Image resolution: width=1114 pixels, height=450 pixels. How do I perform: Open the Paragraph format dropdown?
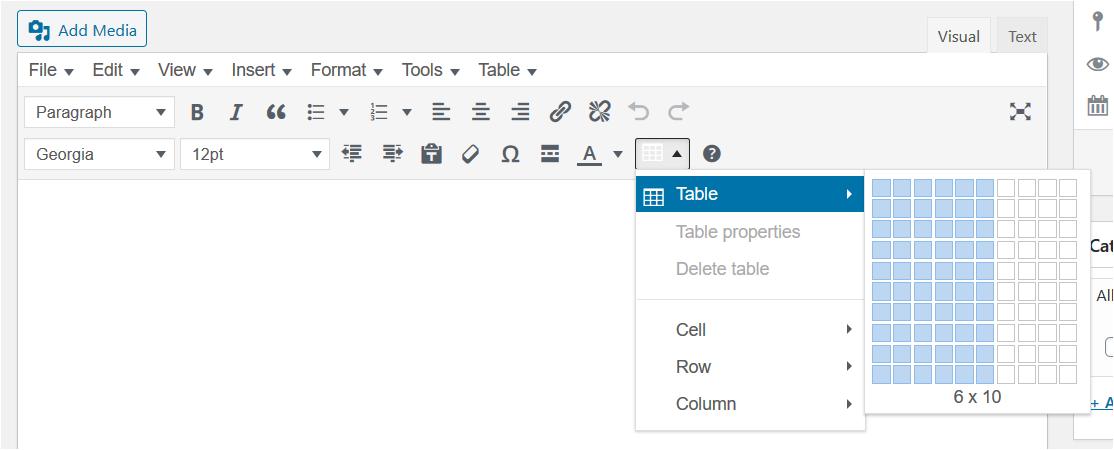click(x=99, y=112)
